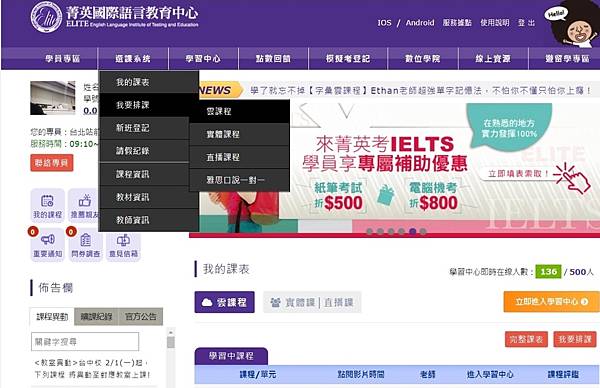This screenshot has height=388, width=600.
Task: Click the last carousel indicator dot
Action: pyautogui.click(x=423, y=231)
